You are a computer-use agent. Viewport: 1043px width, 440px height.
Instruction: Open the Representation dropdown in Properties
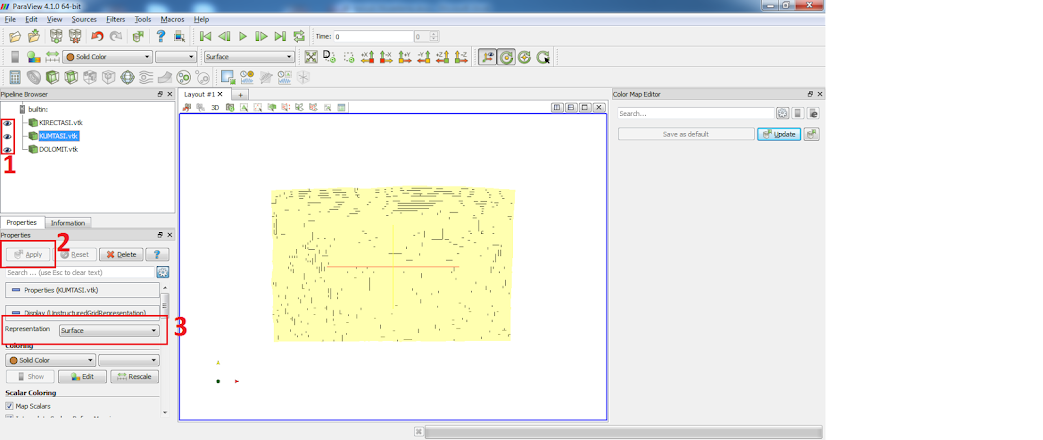[109, 330]
